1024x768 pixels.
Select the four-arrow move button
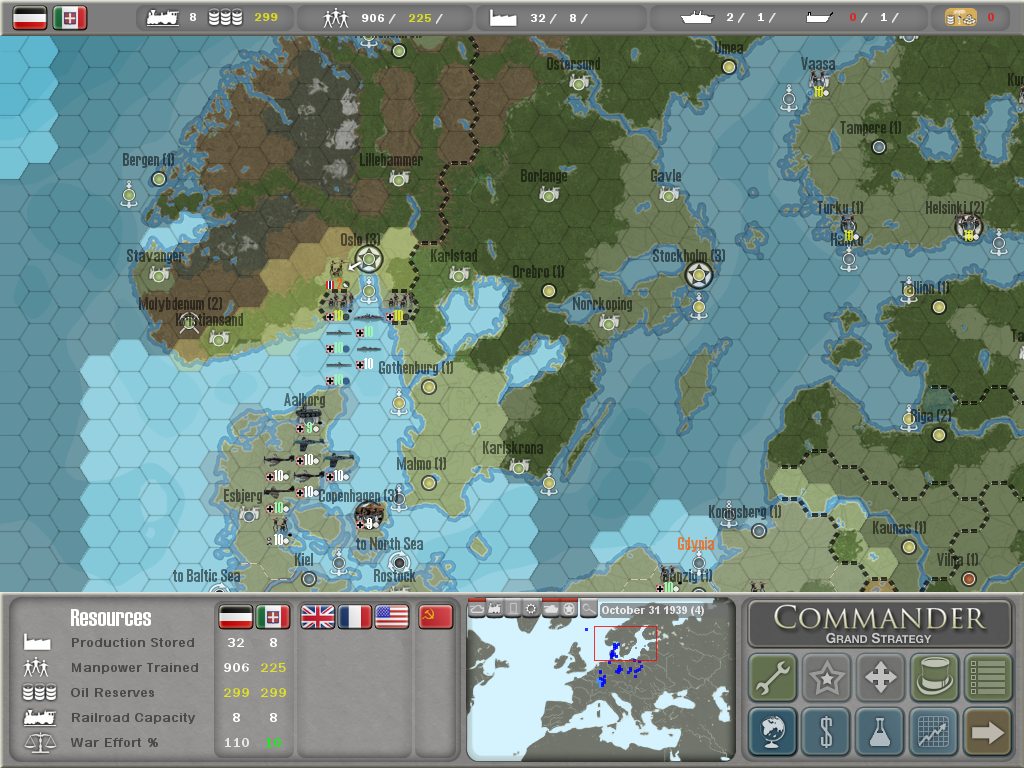[880, 677]
